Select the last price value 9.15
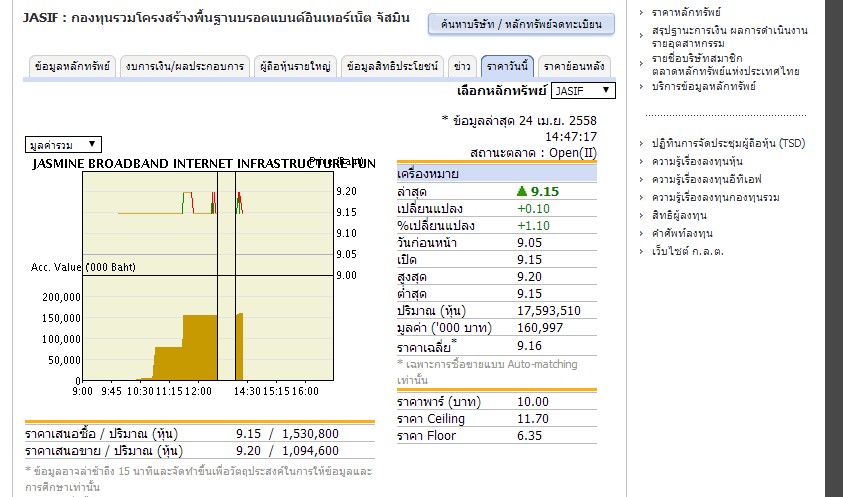843x497 pixels. click(545, 191)
